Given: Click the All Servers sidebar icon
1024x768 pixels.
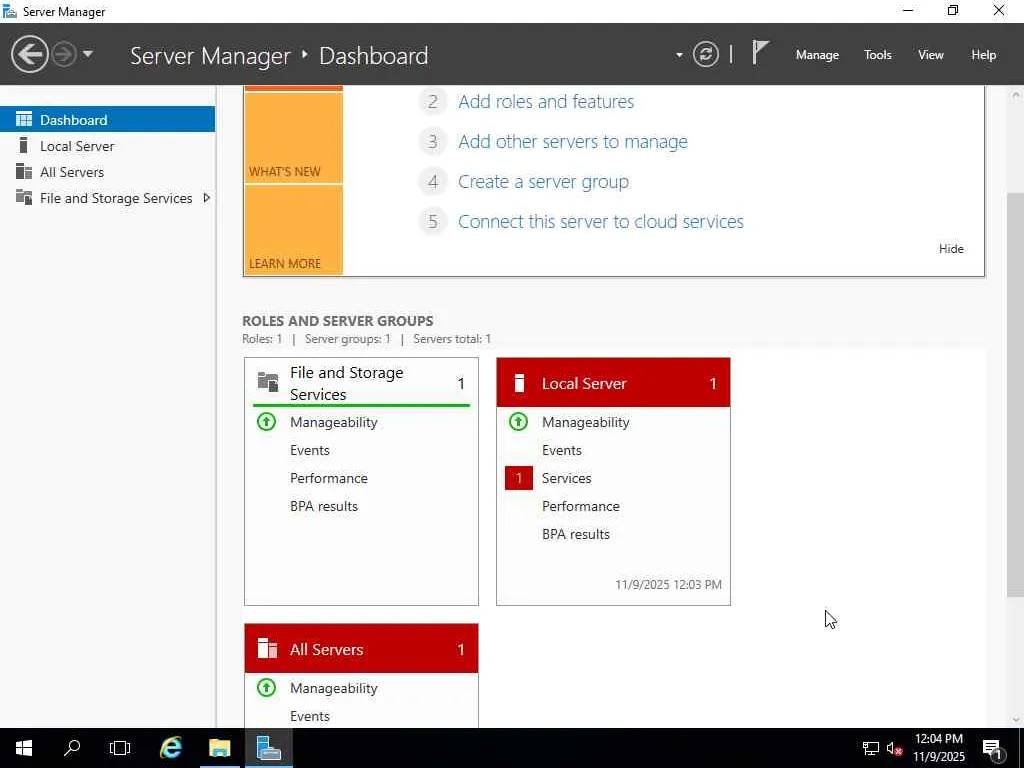Looking at the screenshot, I should coord(24,171).
